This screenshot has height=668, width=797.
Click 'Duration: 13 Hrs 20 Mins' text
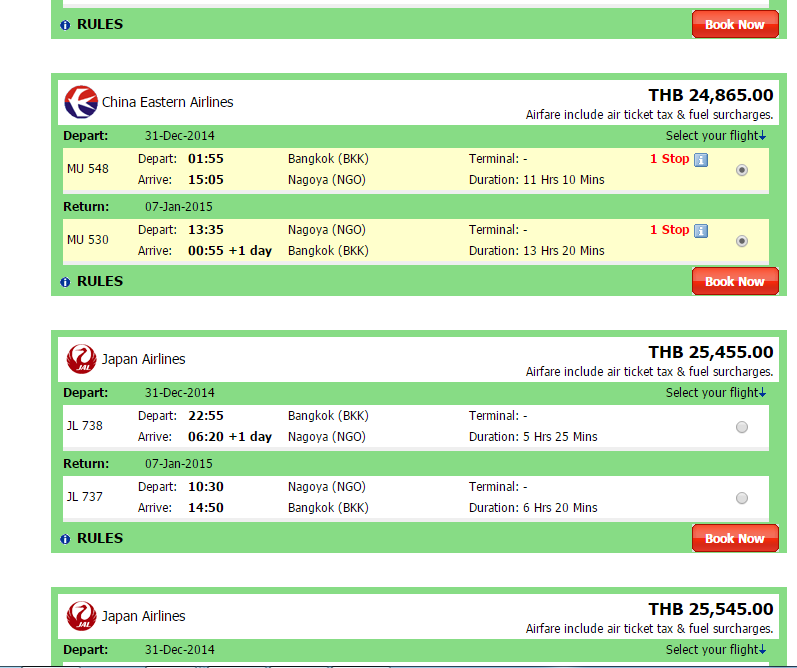click(x=537, y=251)
